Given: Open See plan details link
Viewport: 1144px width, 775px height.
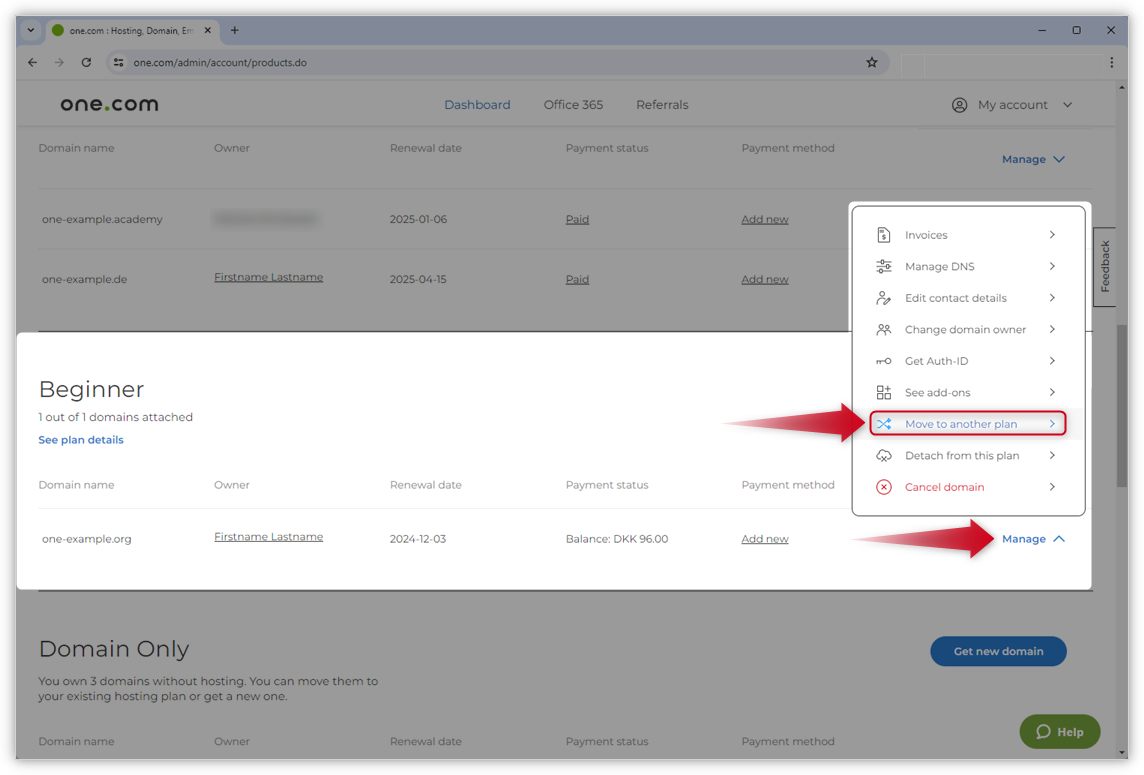Looking at the screenshot, I should tap(81, 440).
